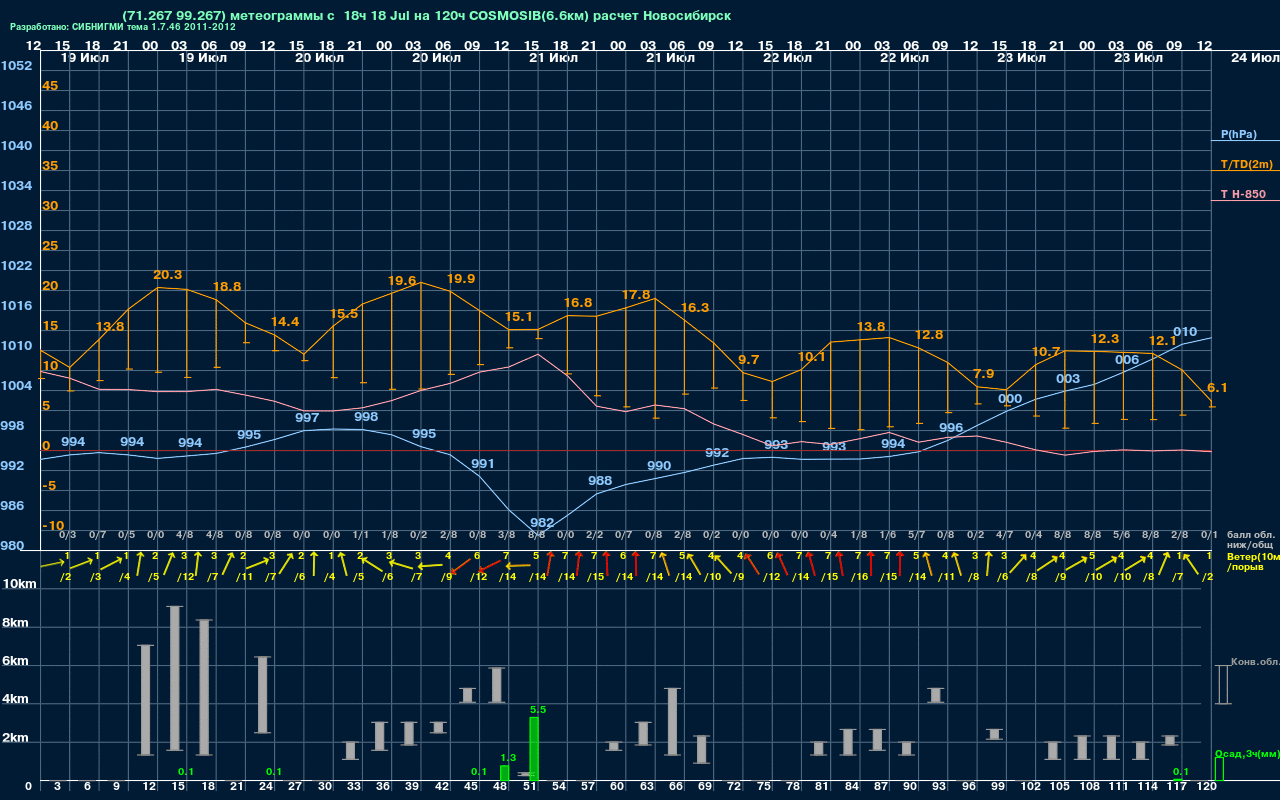Select the T/TD(2m) legend label
This screenshot has width=1280, height=800.
coord(1247,164)
